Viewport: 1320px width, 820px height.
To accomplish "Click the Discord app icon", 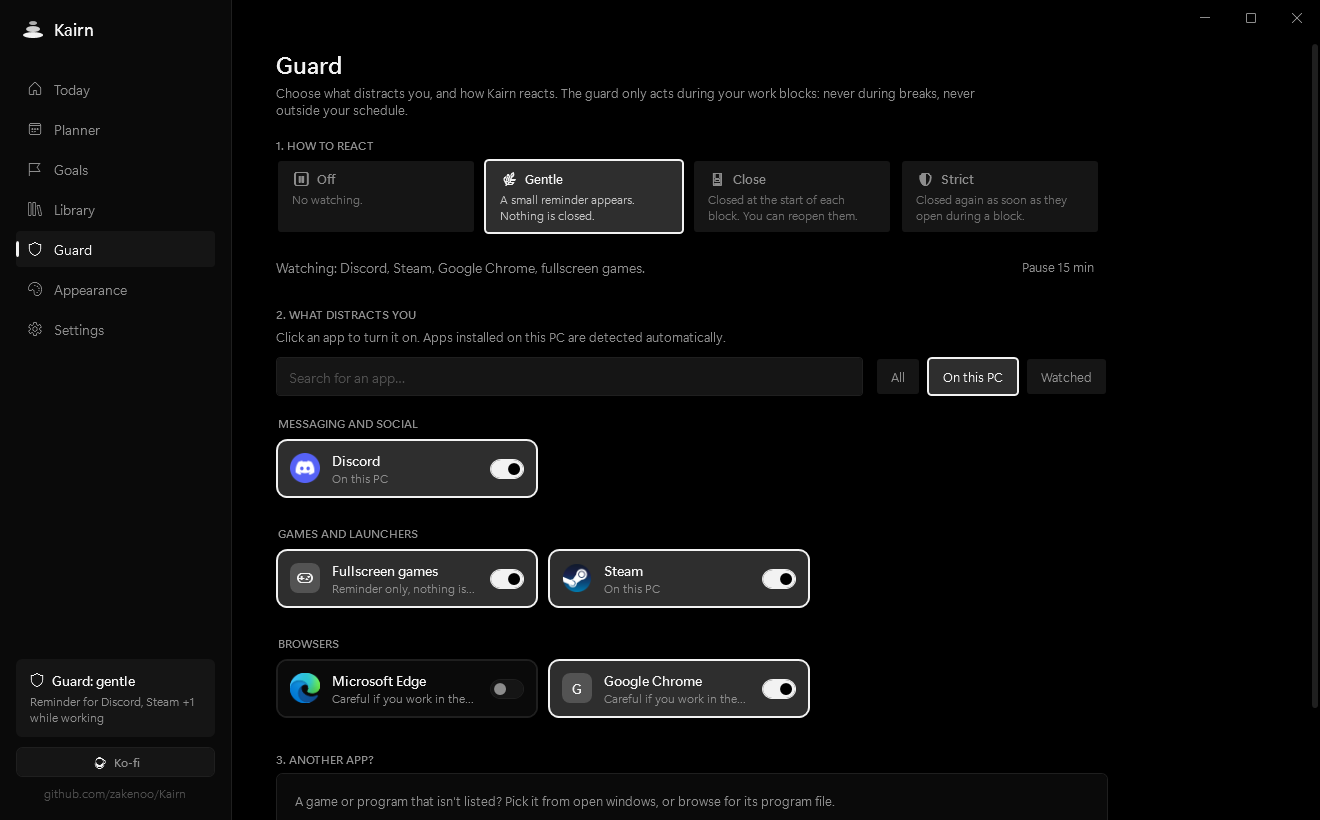I will pos(305,468).
